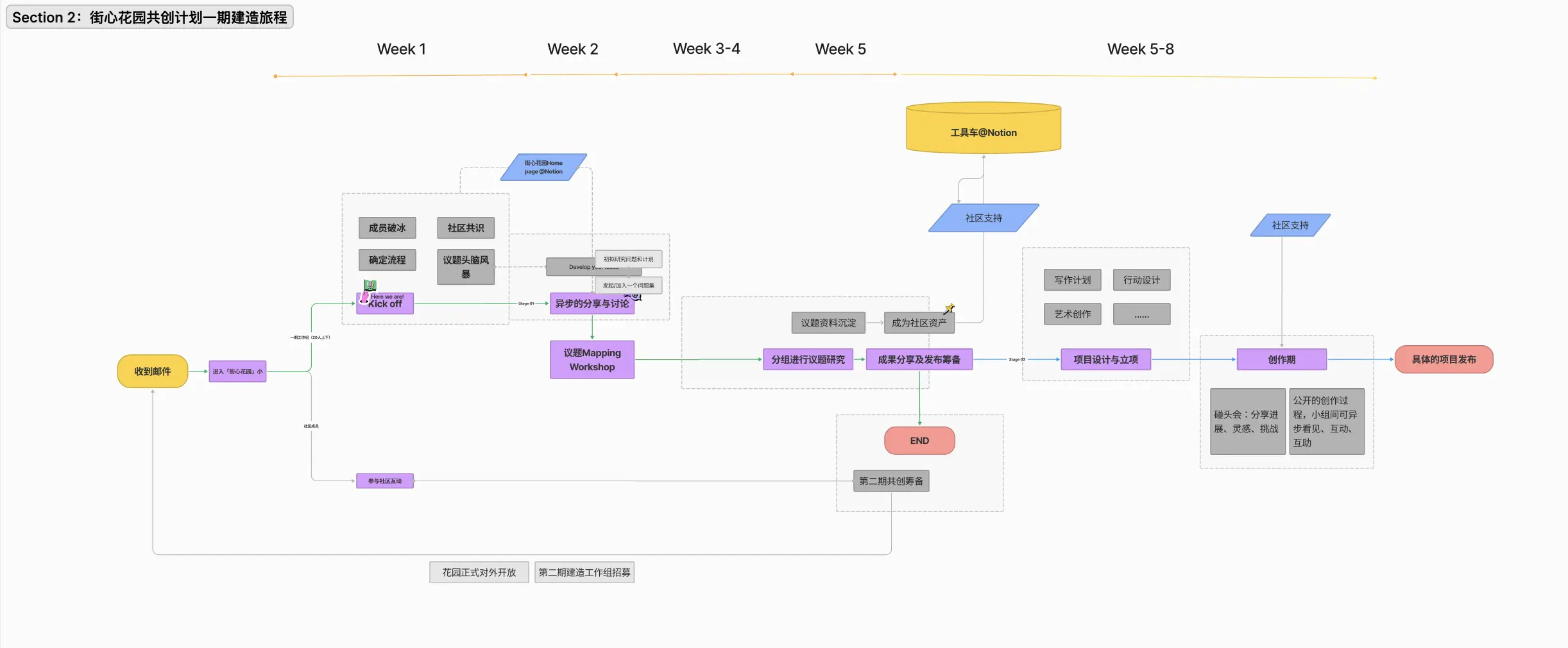Select the 社区支持 parallelogram below 工具车@Notion

983,218
